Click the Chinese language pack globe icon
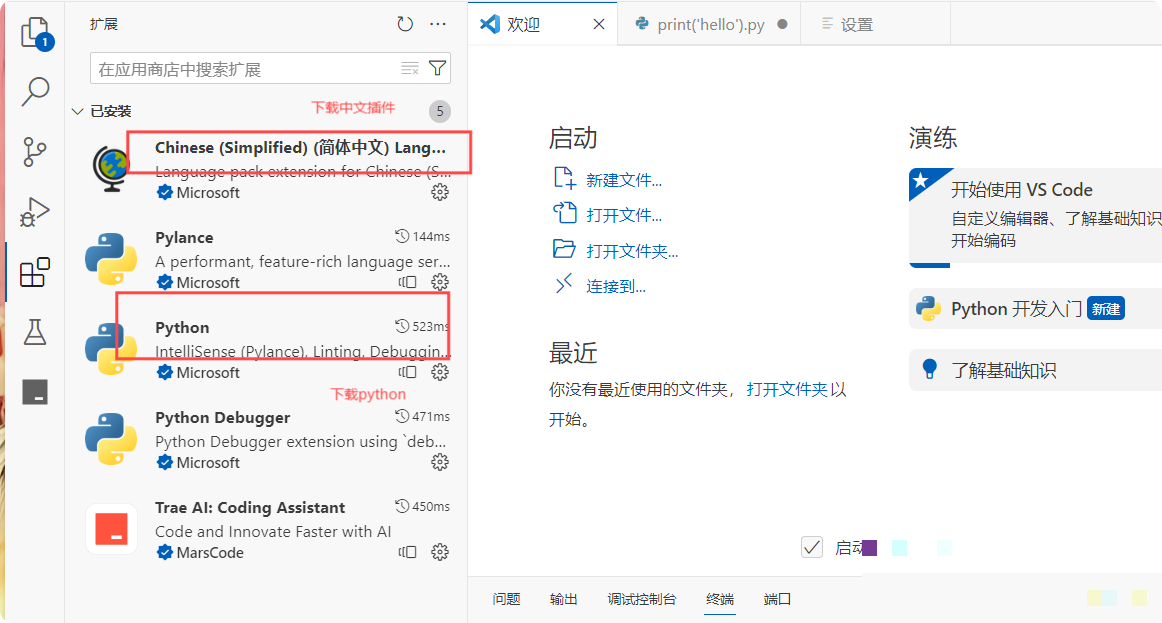1162x623 pixels. [111, 169]
